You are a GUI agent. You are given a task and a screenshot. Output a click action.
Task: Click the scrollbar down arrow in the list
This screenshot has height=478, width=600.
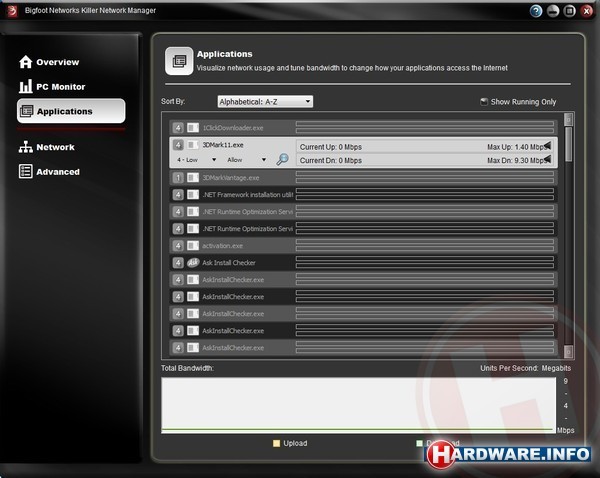click(569, 351)
